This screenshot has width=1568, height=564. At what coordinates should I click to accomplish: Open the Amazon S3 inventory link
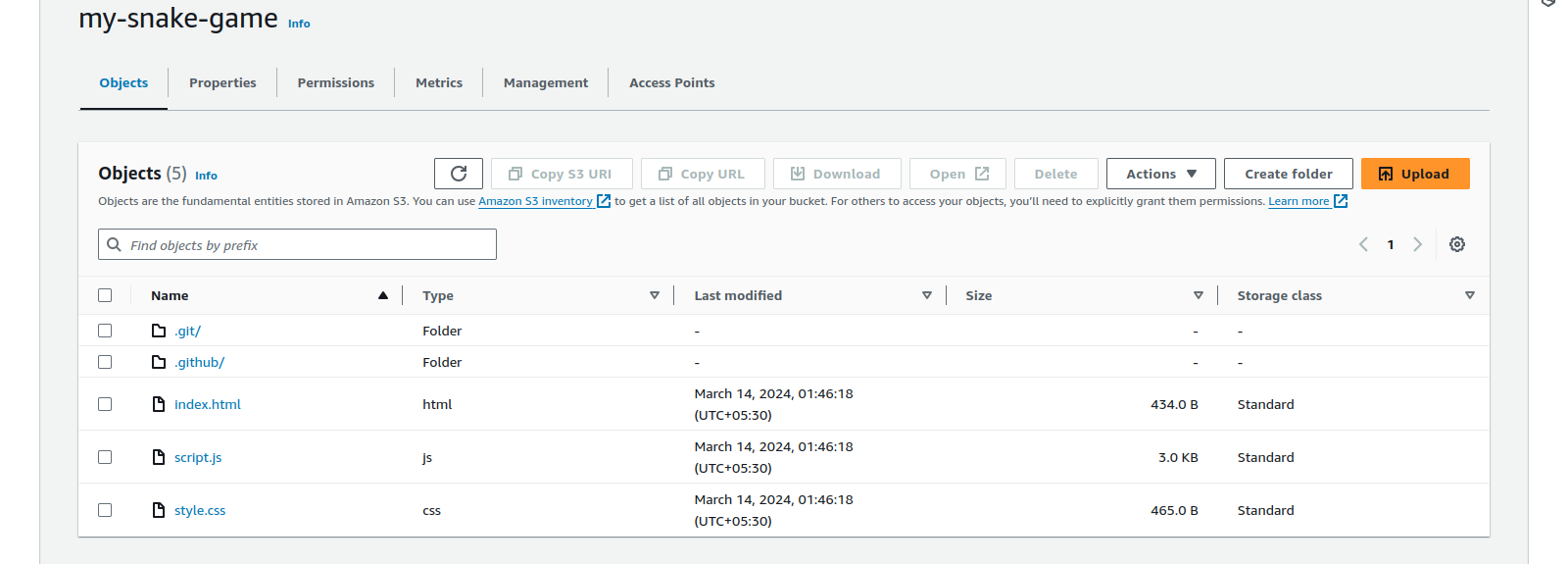coord(535,201)
